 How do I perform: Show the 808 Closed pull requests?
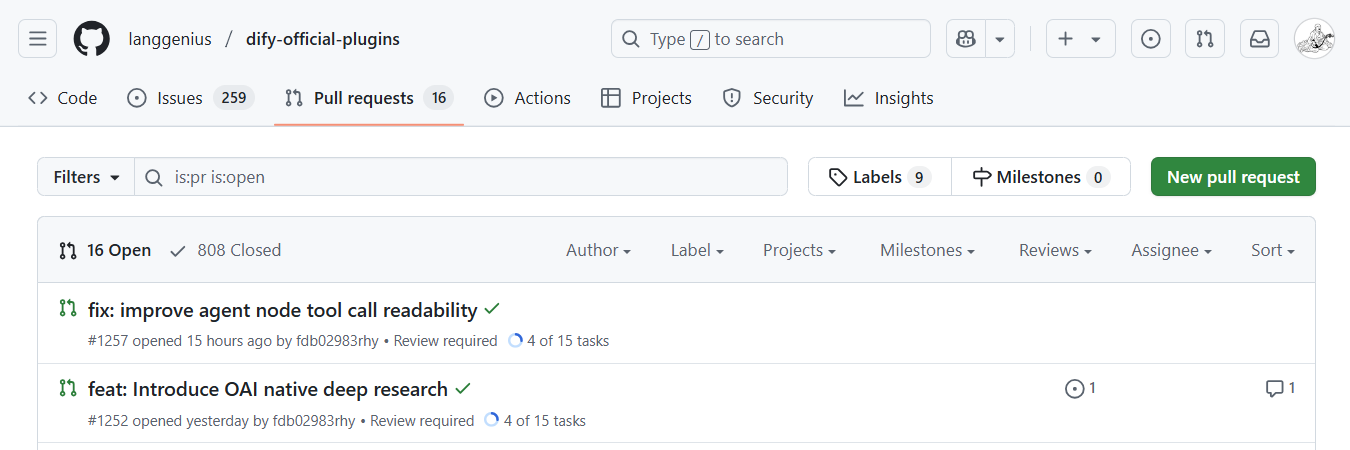(226, 250)
